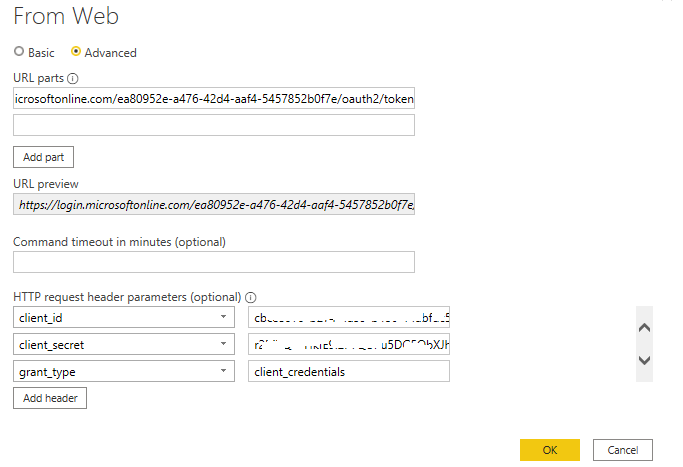
Task: Click the Add part button
Action: pyautogui.click(x=44, y=157)
